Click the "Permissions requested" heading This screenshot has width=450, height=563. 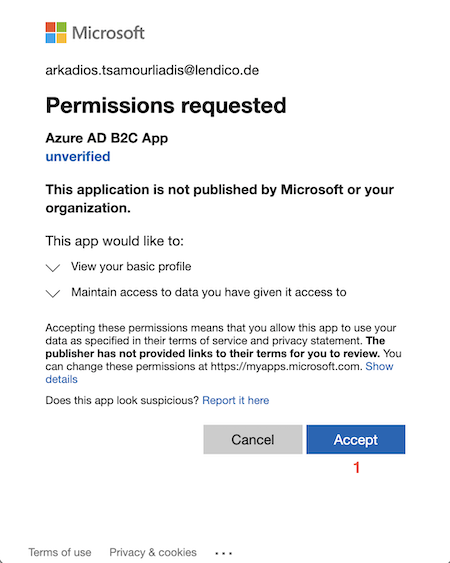pos(166,106)
